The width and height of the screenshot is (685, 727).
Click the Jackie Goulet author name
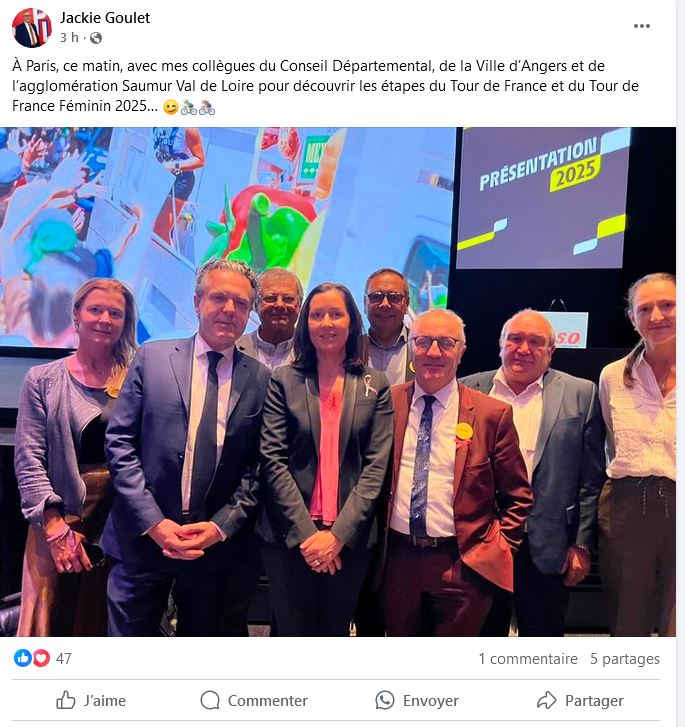coord(105,18)
